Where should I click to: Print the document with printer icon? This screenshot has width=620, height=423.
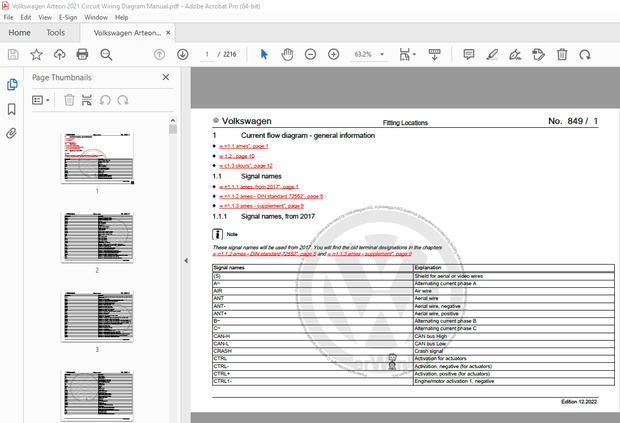click(82, 55)
